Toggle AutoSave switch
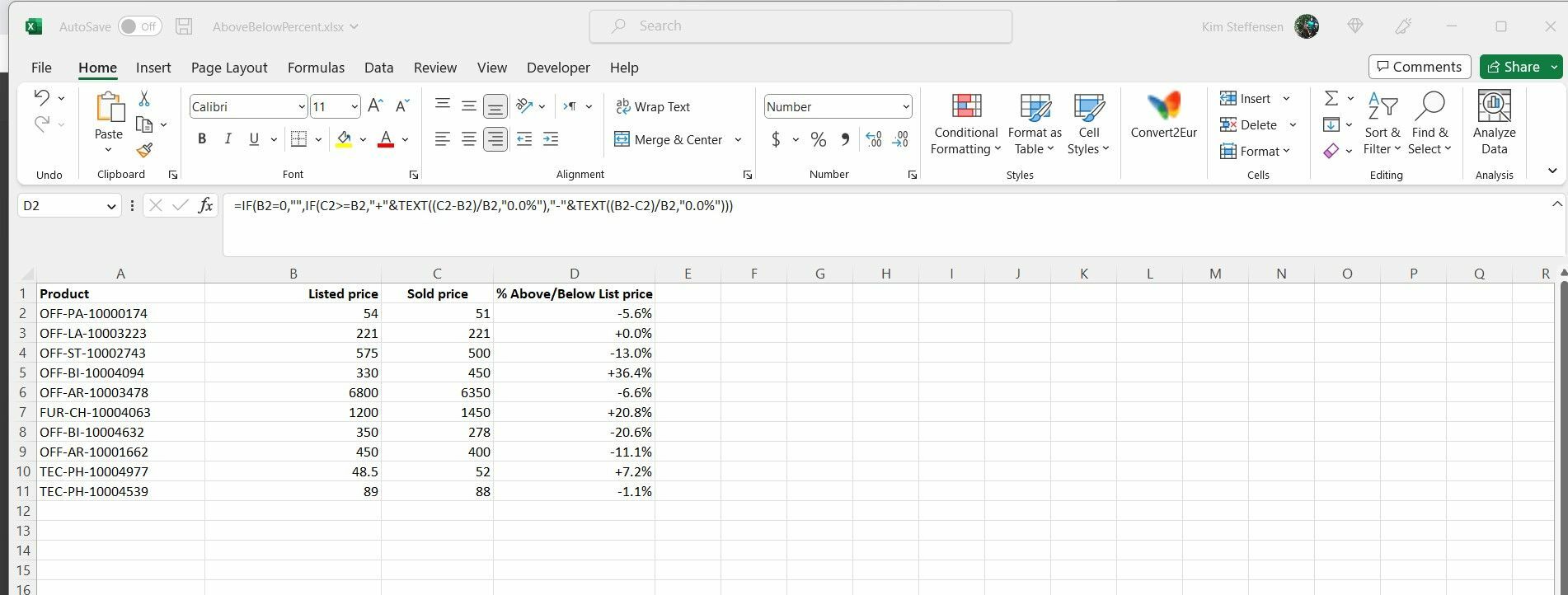The image size is (1568, 595). coord(139,26)
